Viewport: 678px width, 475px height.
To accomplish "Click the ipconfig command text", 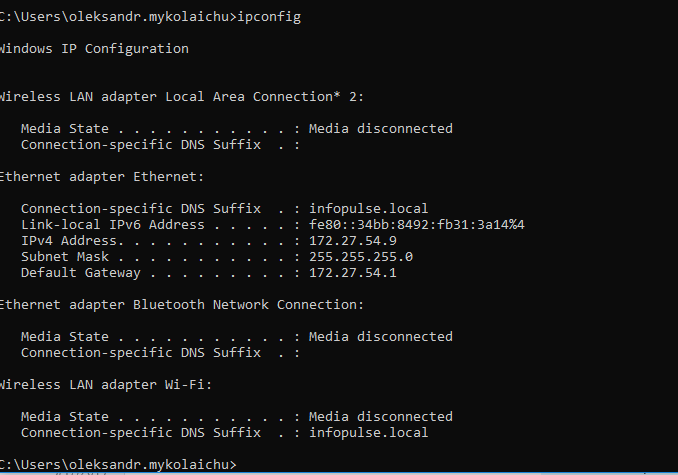I will [268, 17].
